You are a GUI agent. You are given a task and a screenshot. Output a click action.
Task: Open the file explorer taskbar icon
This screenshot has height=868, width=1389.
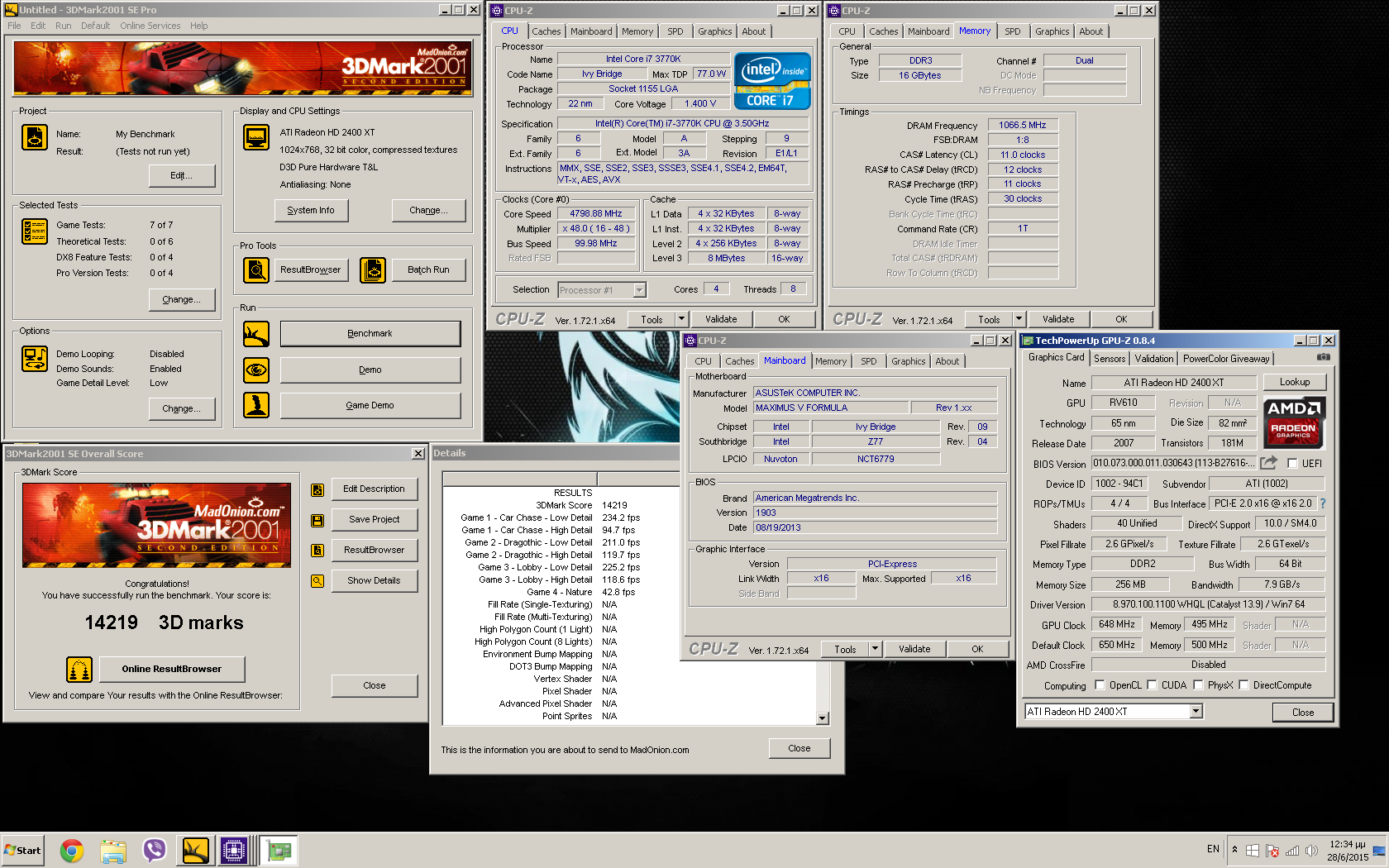(113, 850)
